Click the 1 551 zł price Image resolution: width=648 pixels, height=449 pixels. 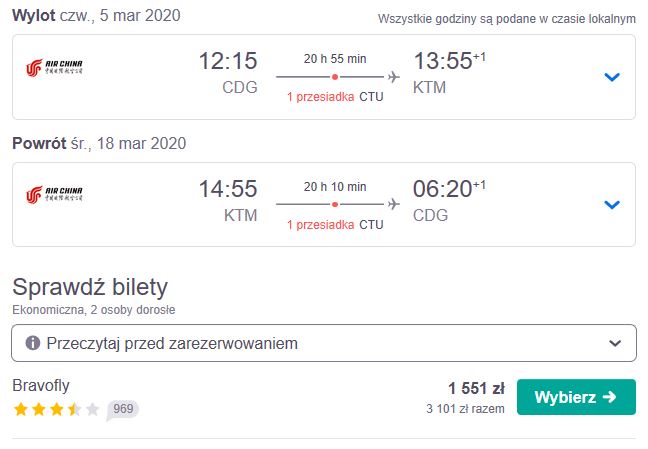point(476,389)
